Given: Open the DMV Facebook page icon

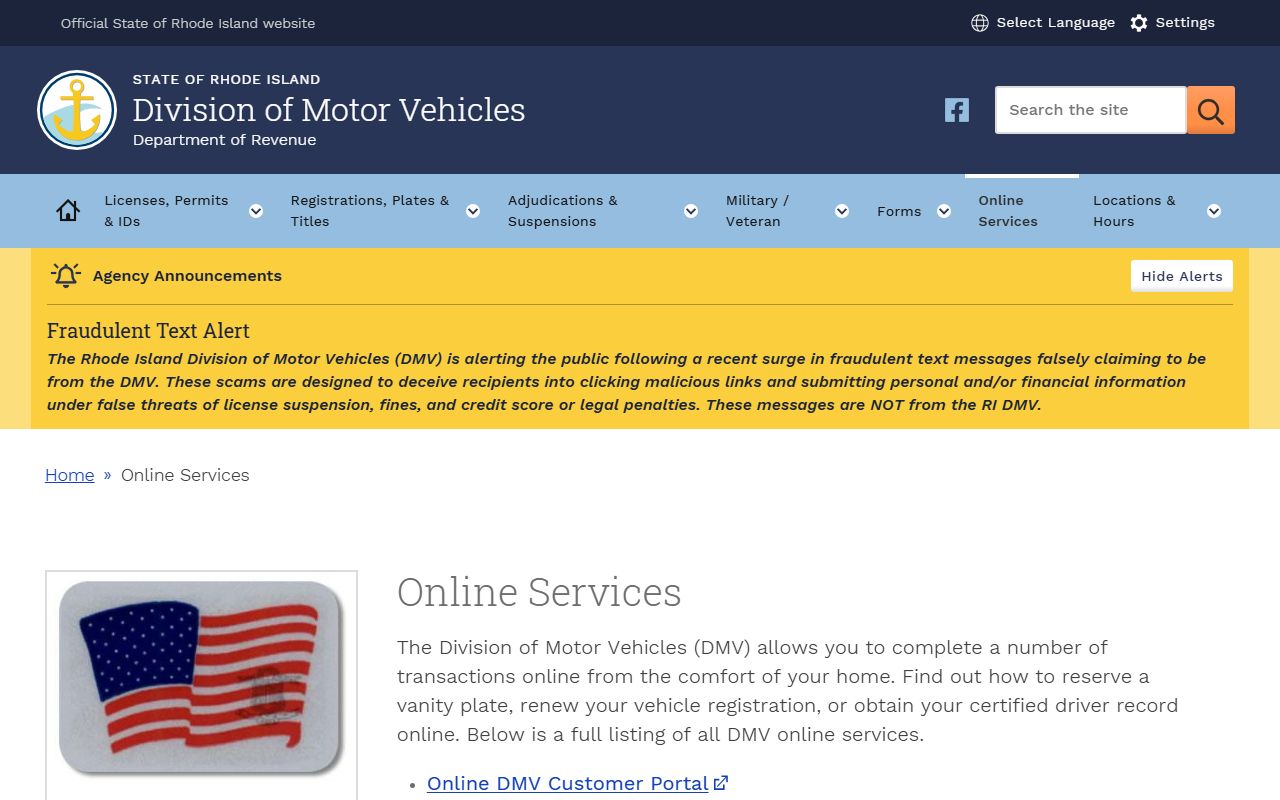Looking at the screenshot, I should click(x=957, y=110).
